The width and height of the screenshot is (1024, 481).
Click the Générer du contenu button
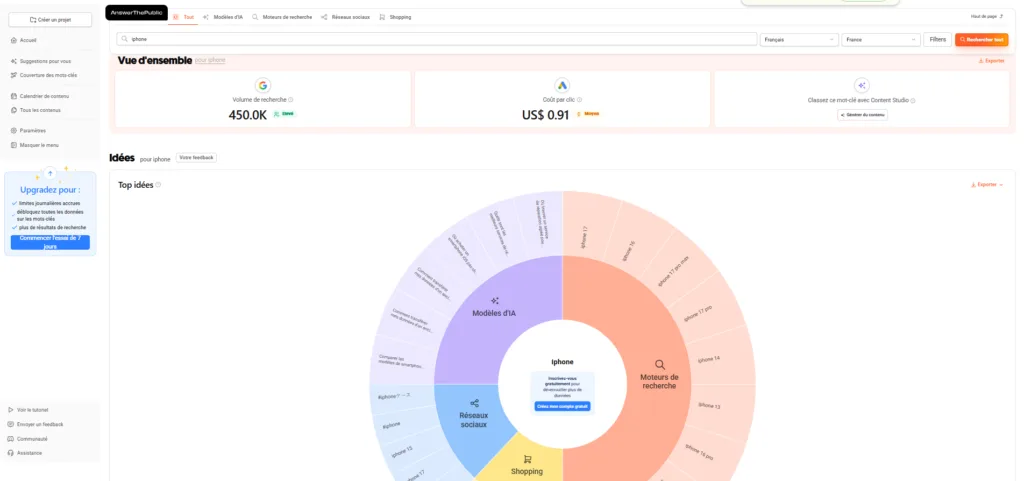862,115
